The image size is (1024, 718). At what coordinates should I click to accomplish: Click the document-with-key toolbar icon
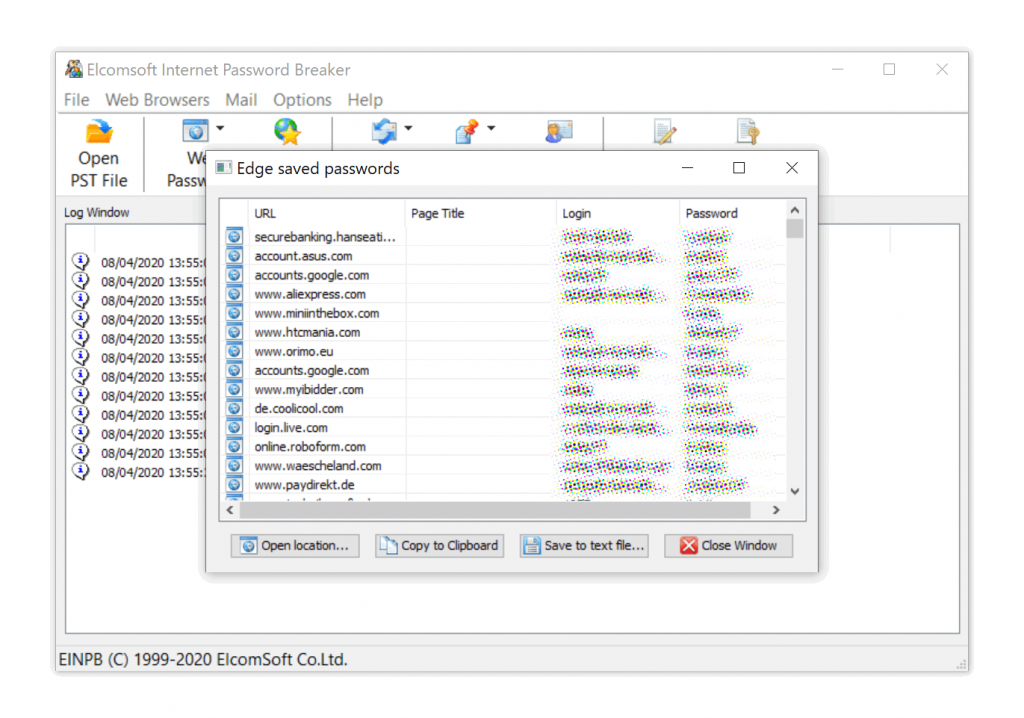tap(747, 131)
